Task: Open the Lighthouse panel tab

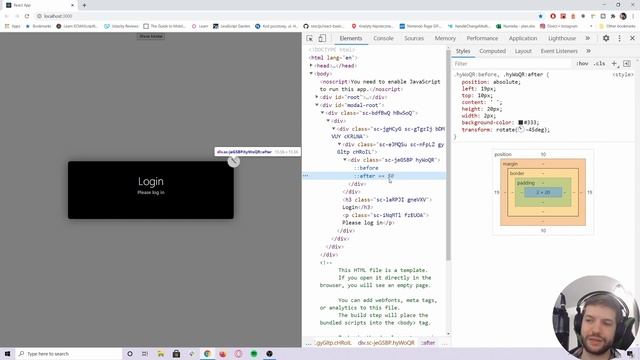Action: [x=562, y=38]
